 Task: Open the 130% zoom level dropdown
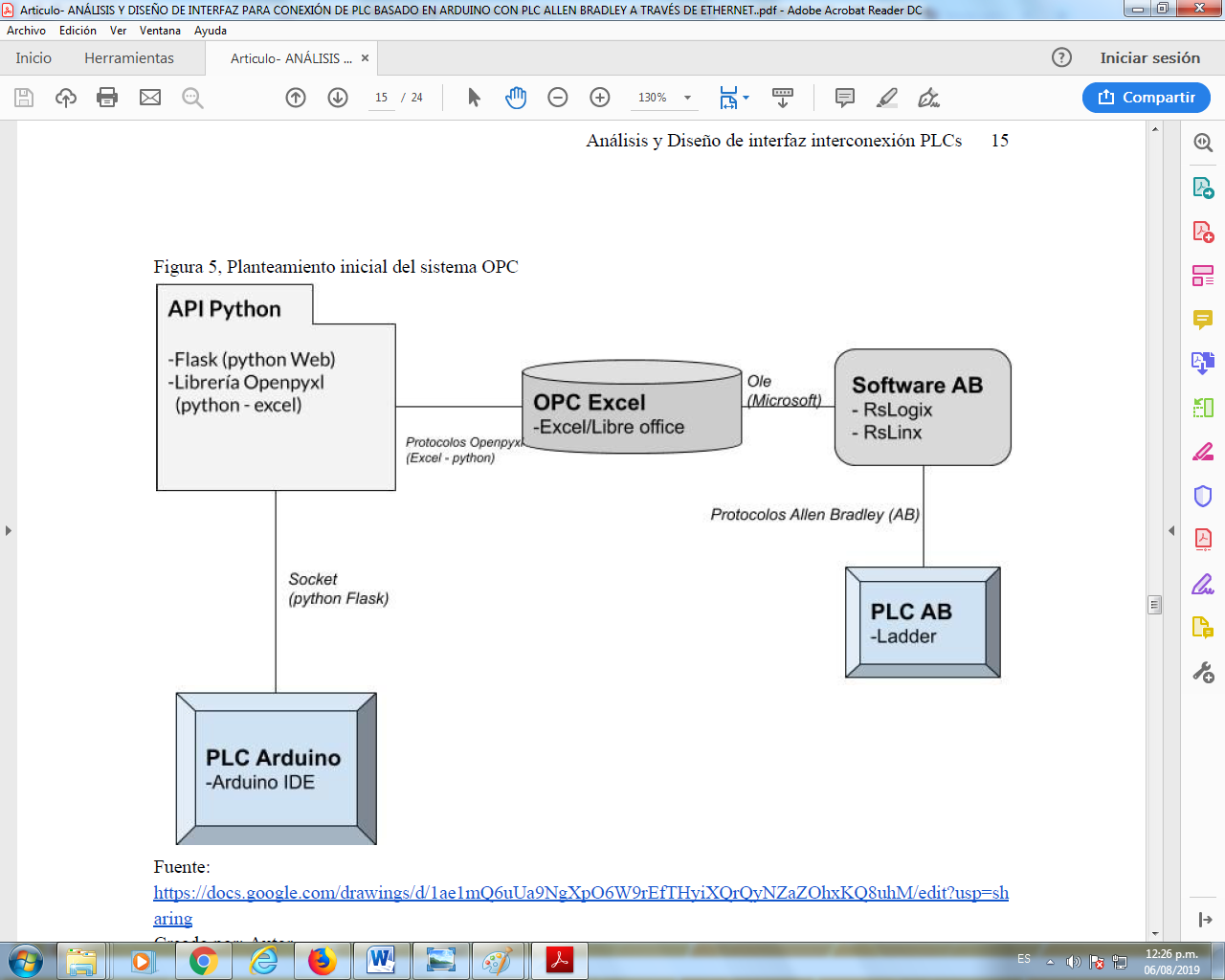tap(687, 98)
